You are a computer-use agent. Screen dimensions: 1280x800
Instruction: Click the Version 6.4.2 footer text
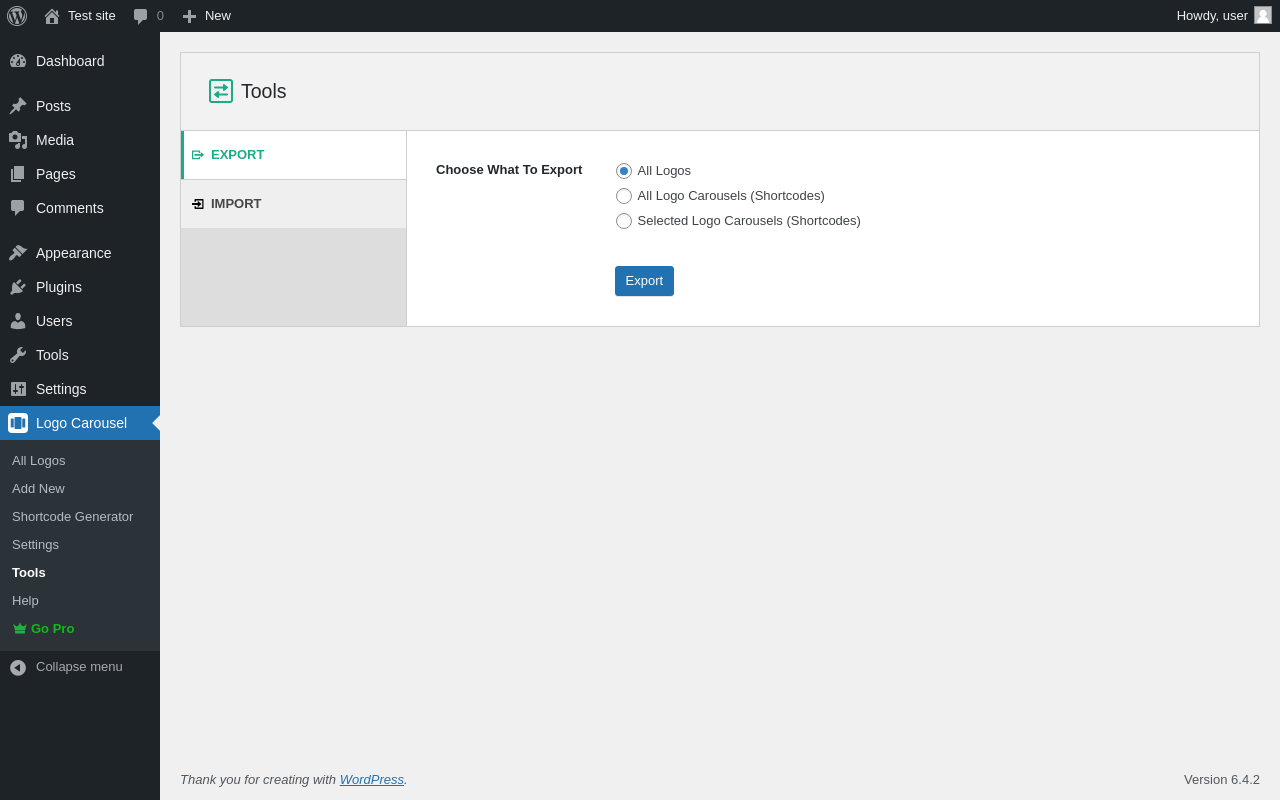coord(1222,779)
